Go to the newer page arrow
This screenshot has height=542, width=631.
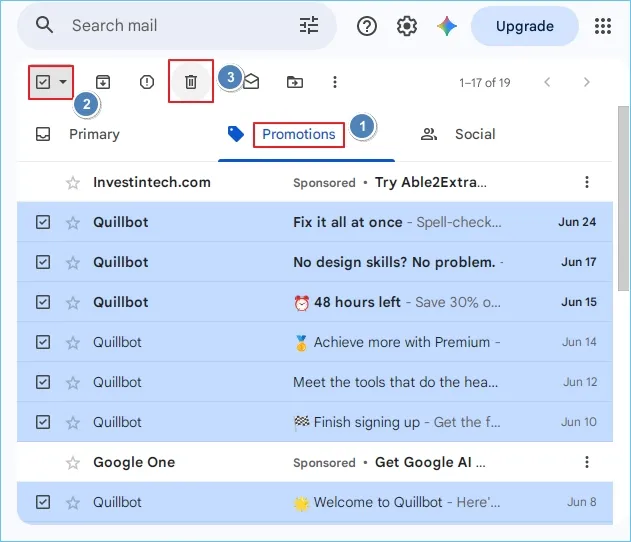(547, 82)
